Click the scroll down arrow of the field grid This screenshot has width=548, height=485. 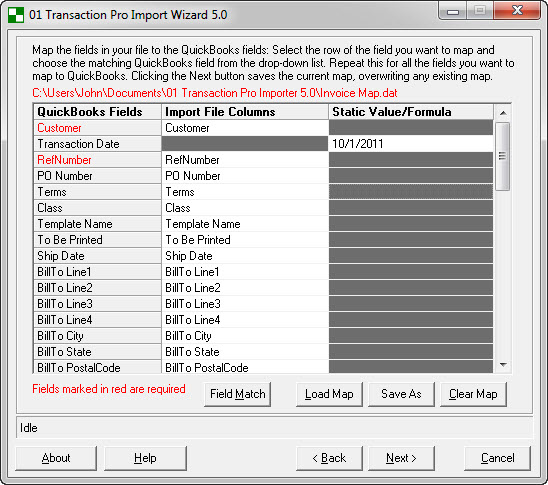[x=503, y=365]
